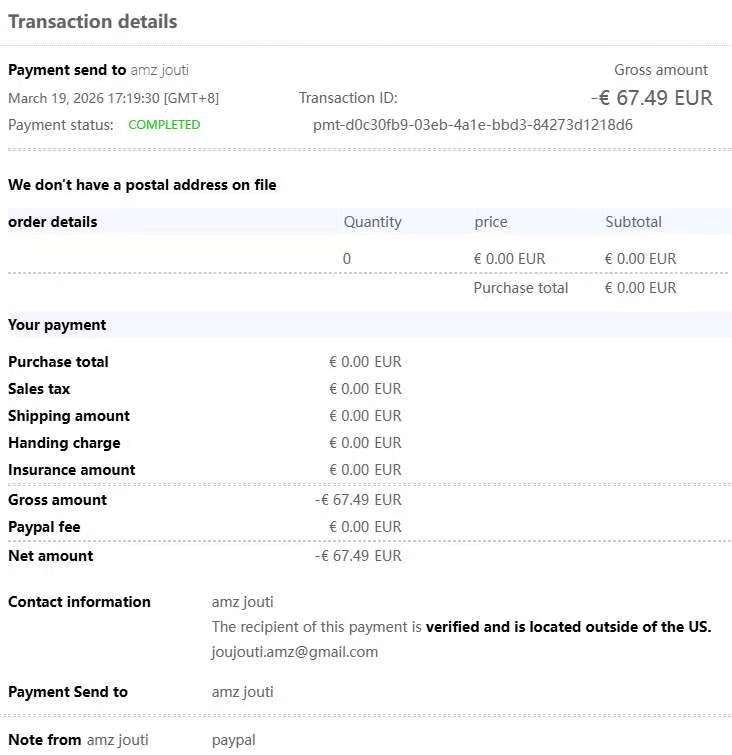This screenshot has width=732, height=755.
Task: Click the Paypal fee row label
Action: coord(44,527)
